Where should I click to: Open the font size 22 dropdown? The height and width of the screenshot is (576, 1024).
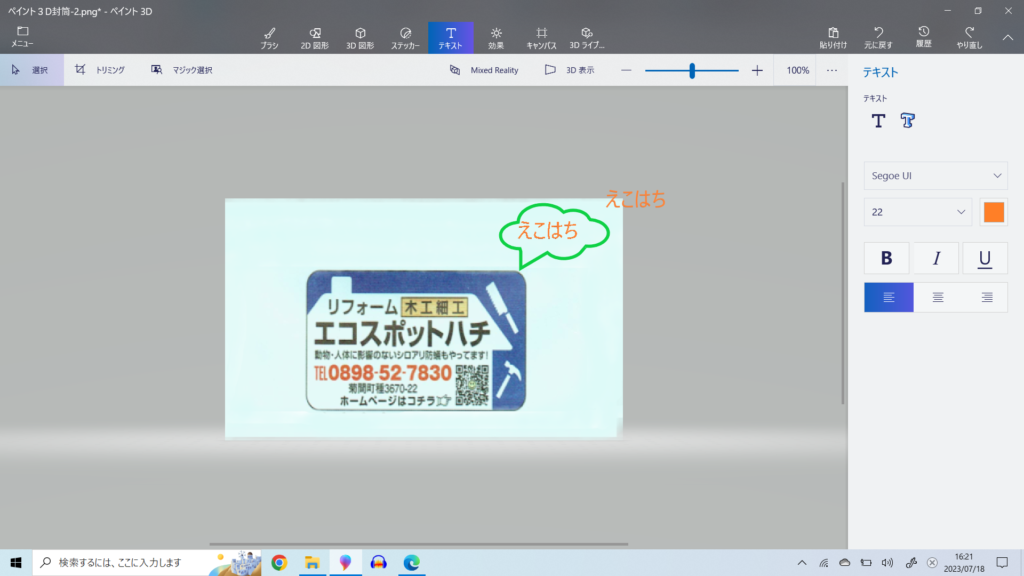918,212
